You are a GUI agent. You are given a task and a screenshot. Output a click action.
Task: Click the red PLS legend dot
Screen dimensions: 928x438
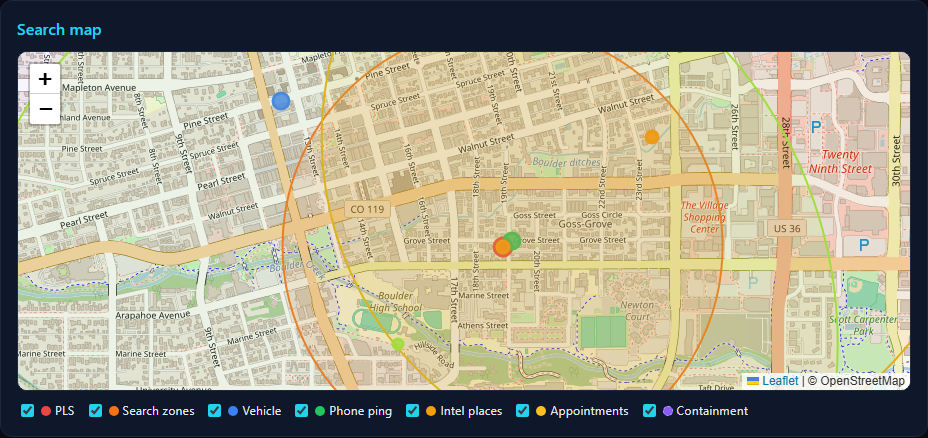click(46, 411)
